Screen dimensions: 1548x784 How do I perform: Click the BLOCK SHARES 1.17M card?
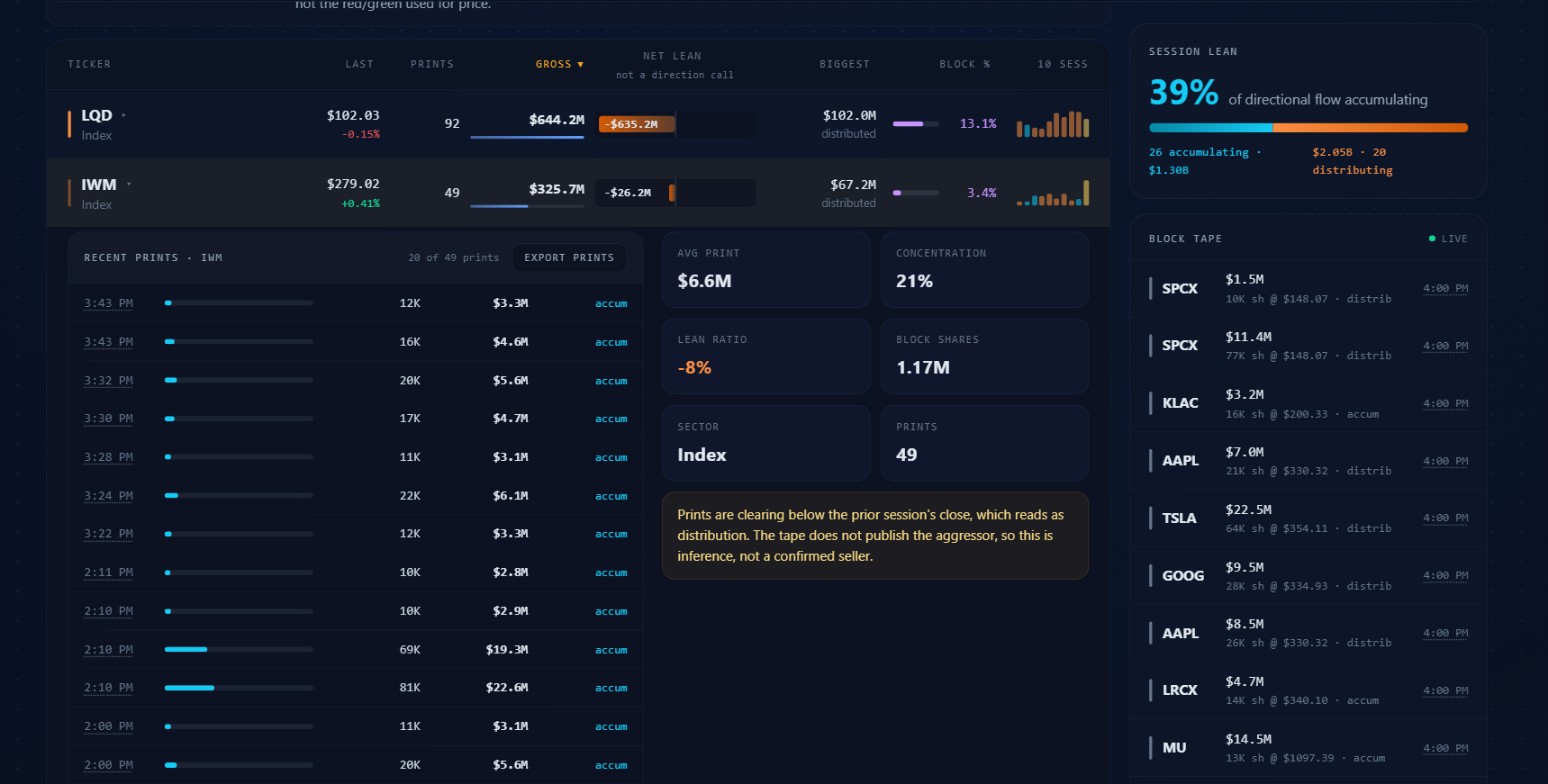click(x=985, y=356)
